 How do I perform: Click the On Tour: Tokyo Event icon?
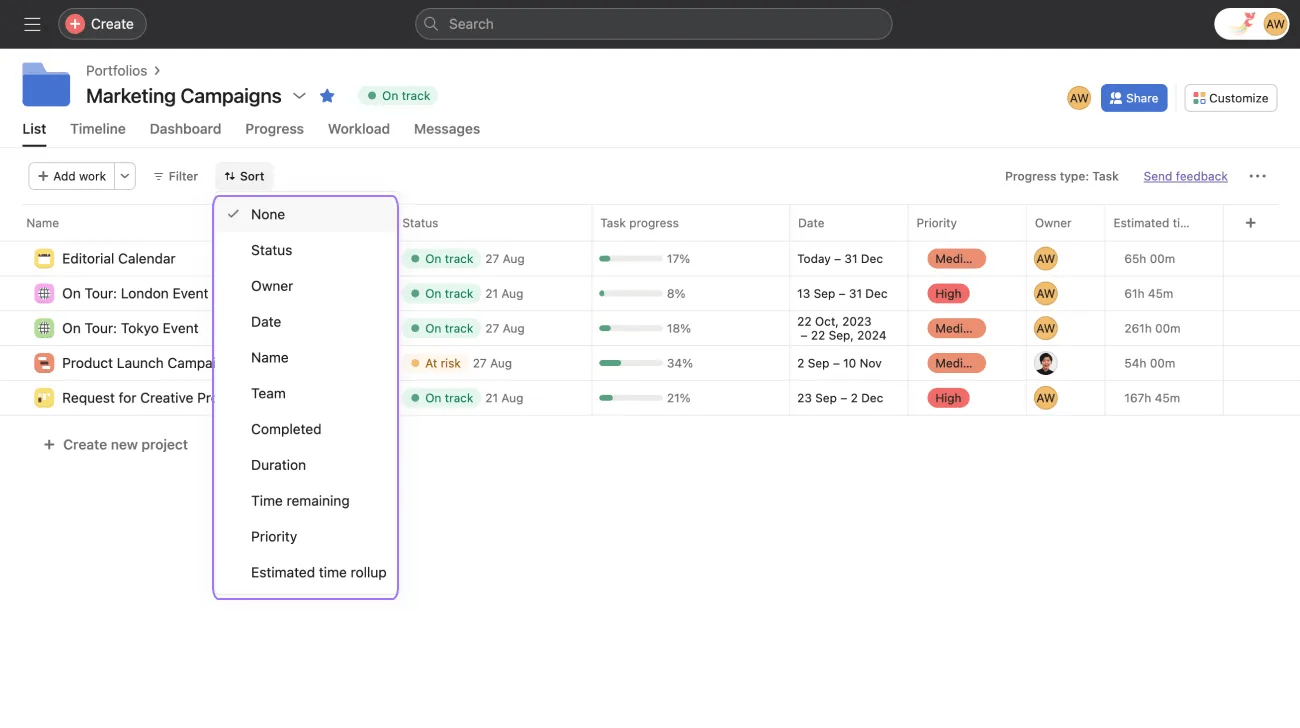pos(44,328)
